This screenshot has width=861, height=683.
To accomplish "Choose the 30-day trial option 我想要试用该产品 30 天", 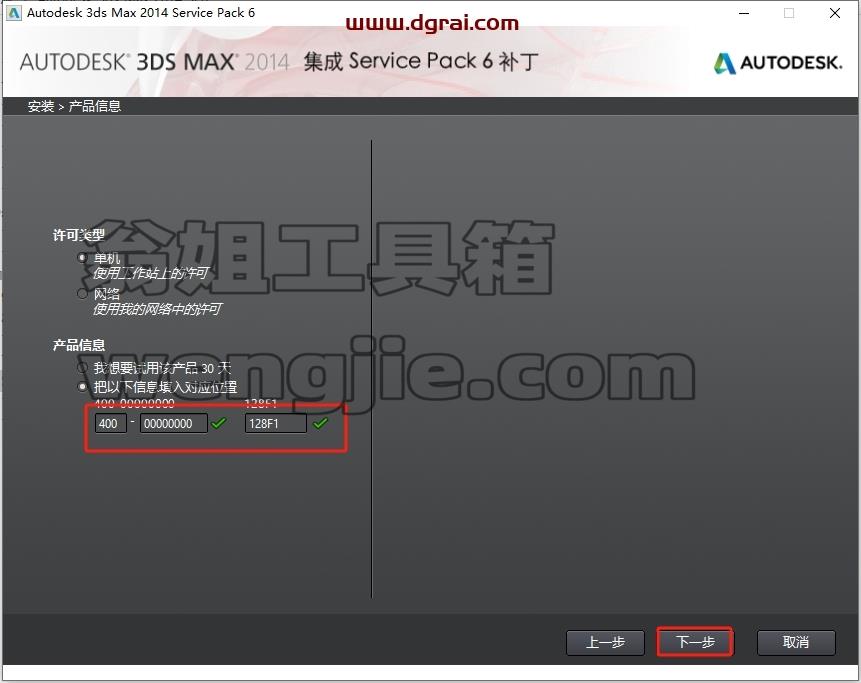I will (82, 367).
